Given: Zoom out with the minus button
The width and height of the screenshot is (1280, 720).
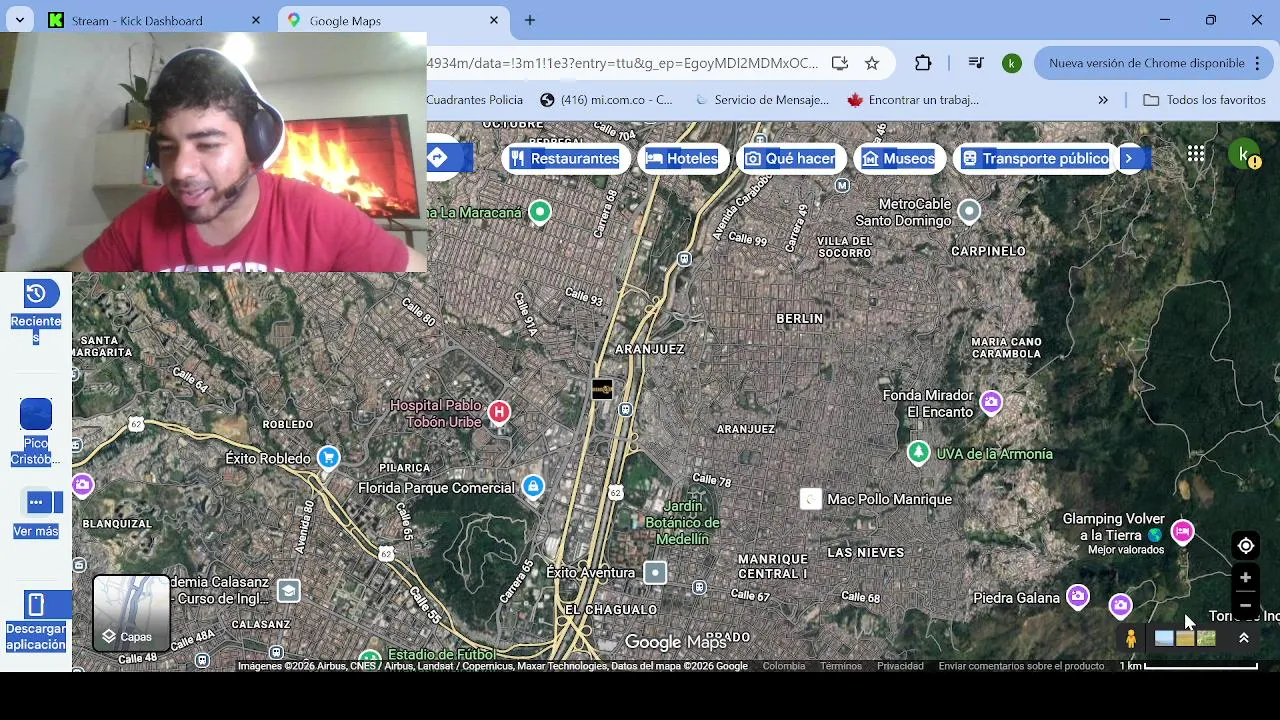Looking at the screenshot, I should tap(1245, 605).
